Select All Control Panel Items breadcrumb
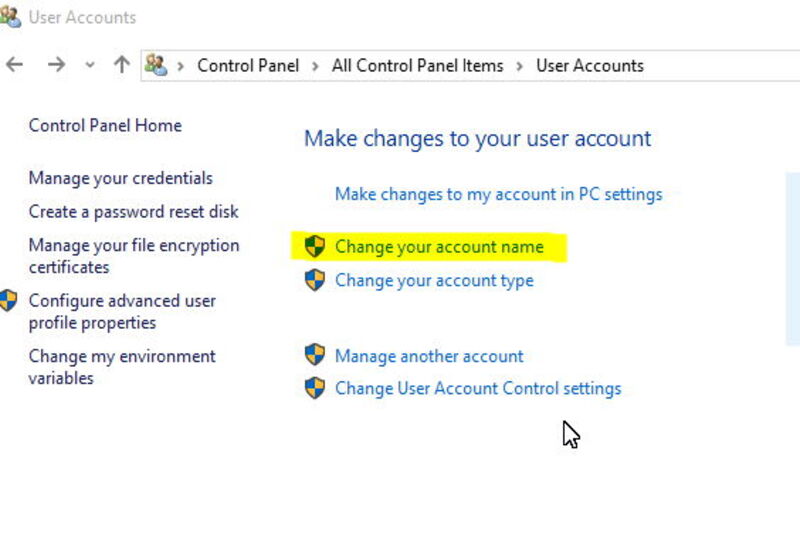800x533 pixels. (x=417, y=66)
